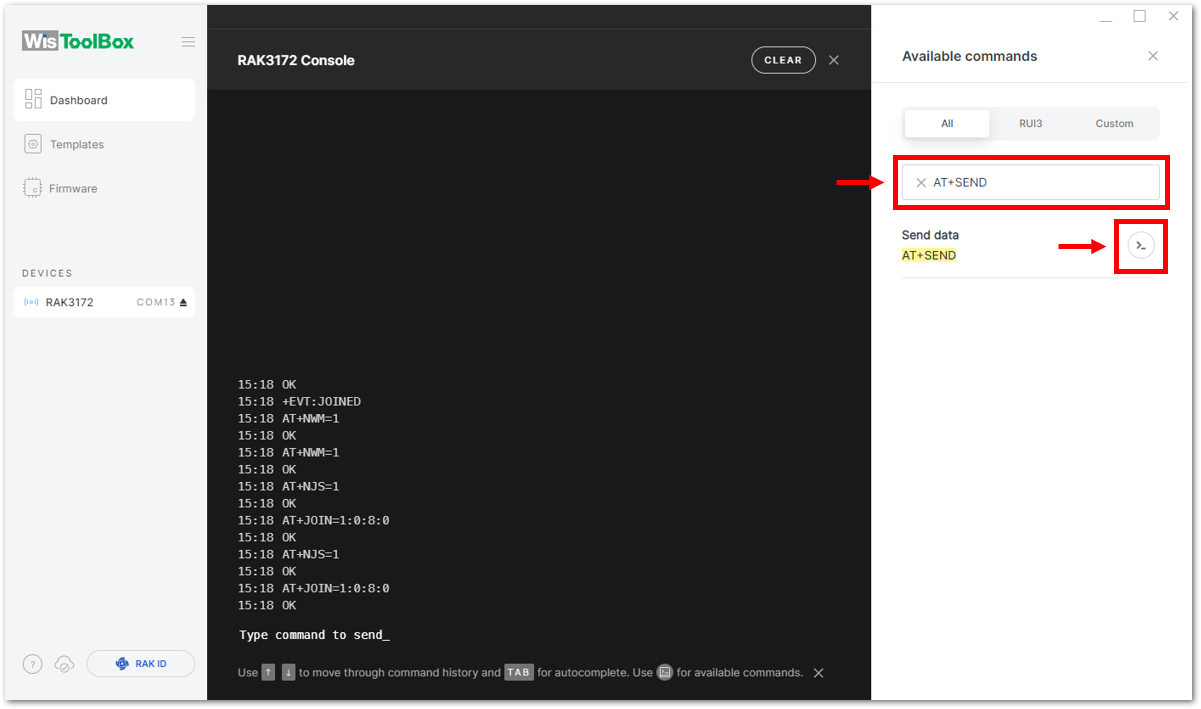
Task: Maximize the WisToolBox window
Action: click(1139, 16)
